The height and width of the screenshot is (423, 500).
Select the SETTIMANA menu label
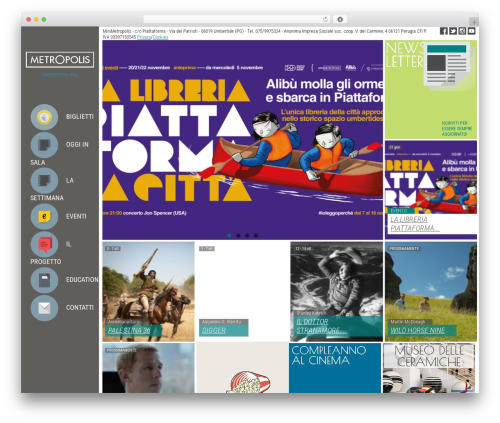[47, 198]
